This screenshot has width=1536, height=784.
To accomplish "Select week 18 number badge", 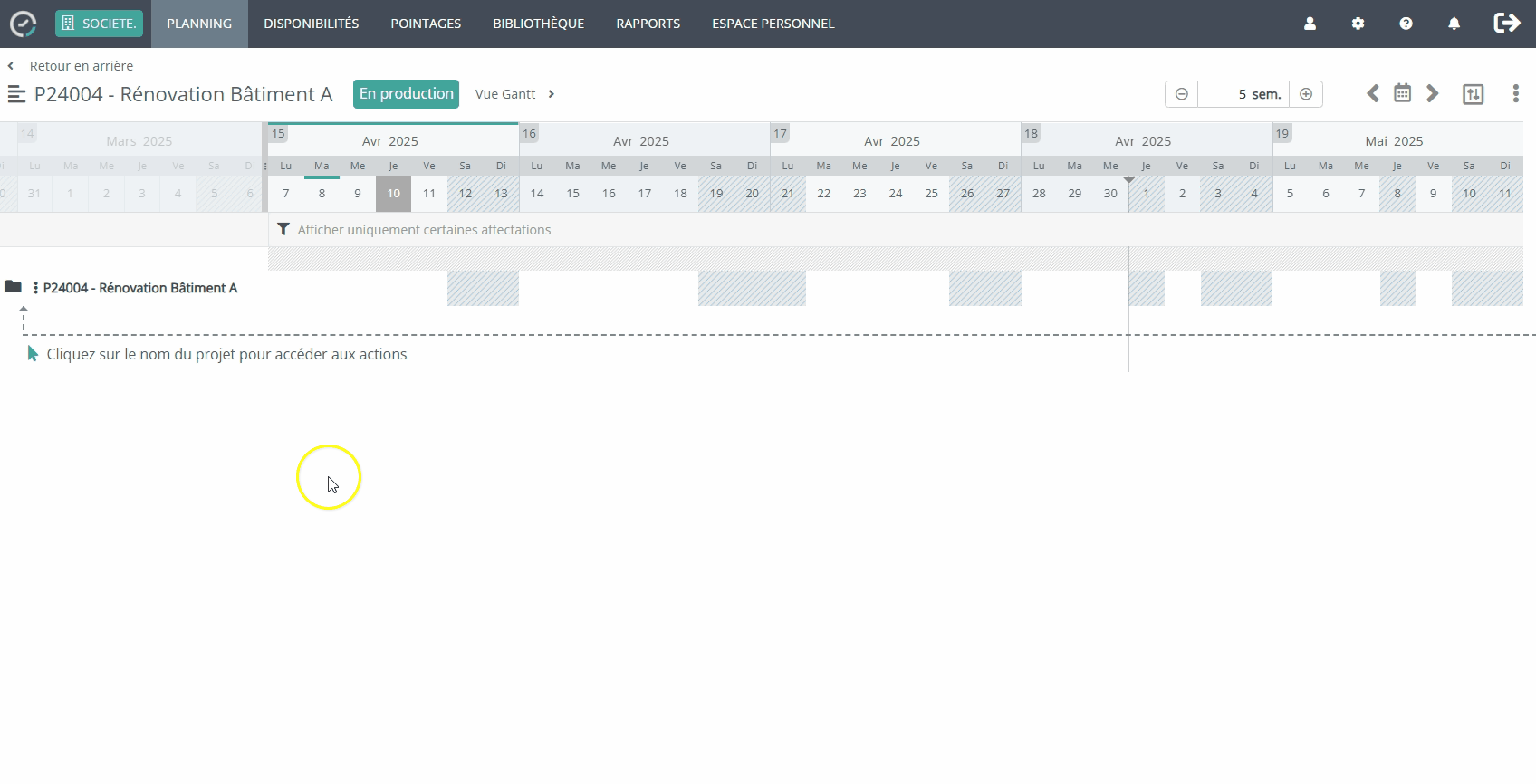I will click(x=1031, y=134).
